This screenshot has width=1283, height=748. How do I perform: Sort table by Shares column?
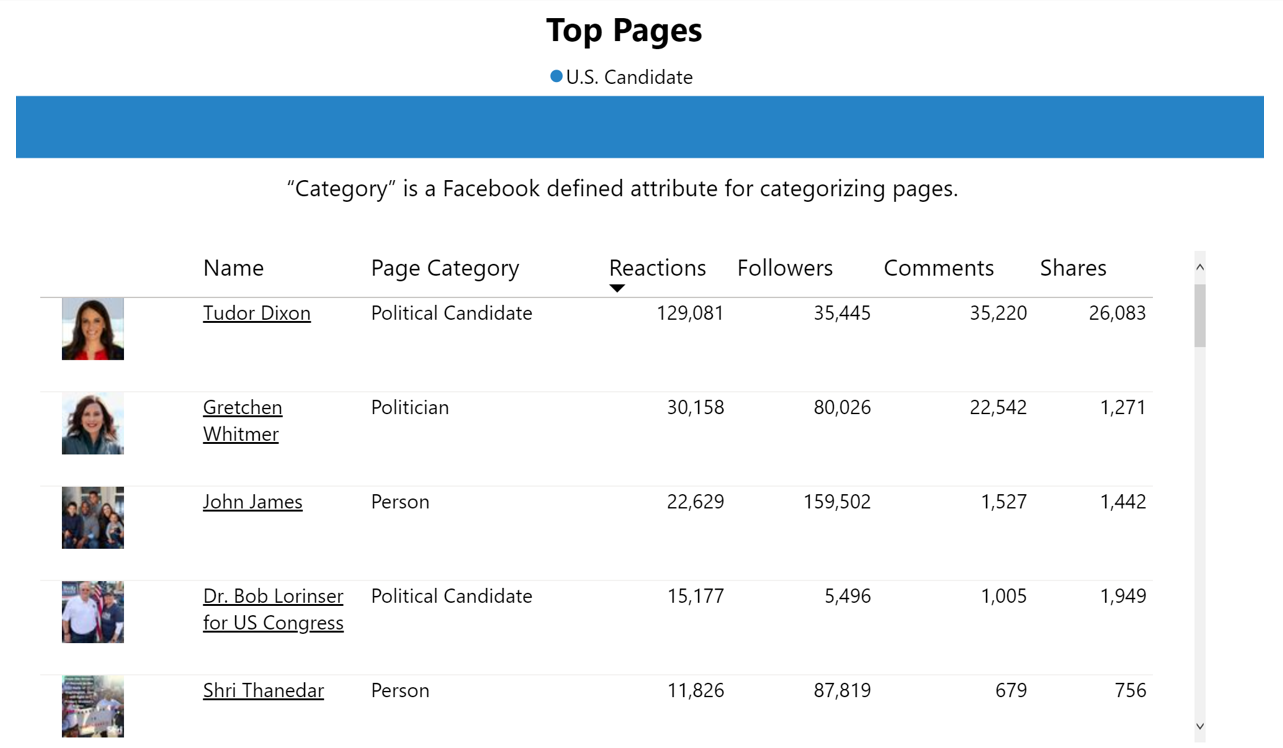(x=1073, y=268)
